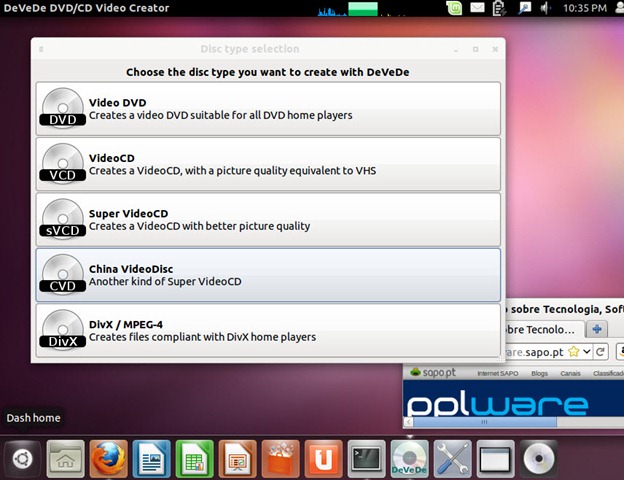Choose the China VideoDisc disc type

[x=268, y=275]
